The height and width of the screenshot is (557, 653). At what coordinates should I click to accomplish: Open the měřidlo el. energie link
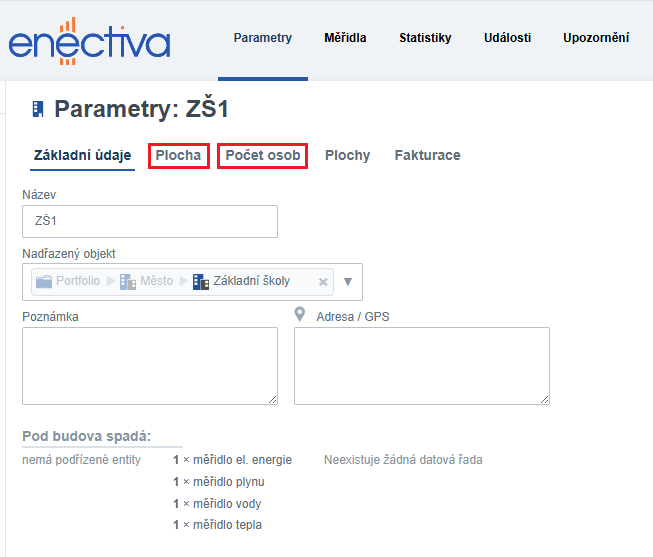pos(242,460)
